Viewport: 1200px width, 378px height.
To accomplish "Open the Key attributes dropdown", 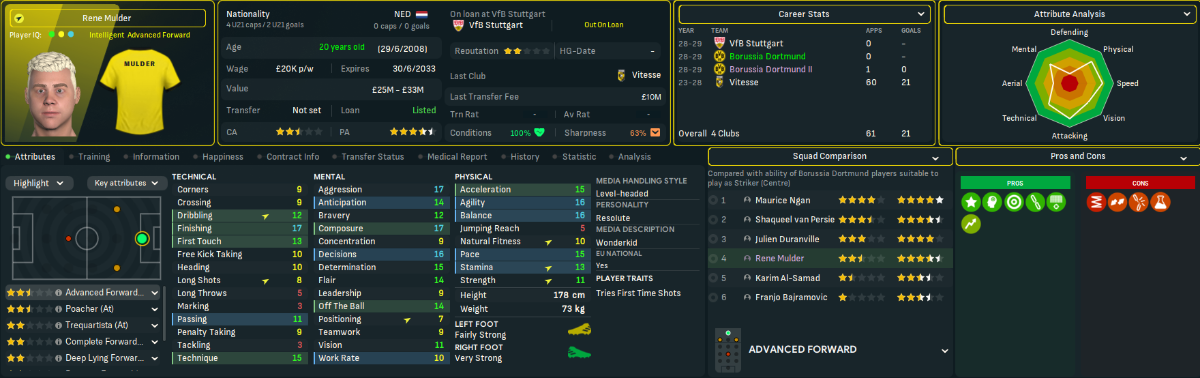I will [126, 183].
